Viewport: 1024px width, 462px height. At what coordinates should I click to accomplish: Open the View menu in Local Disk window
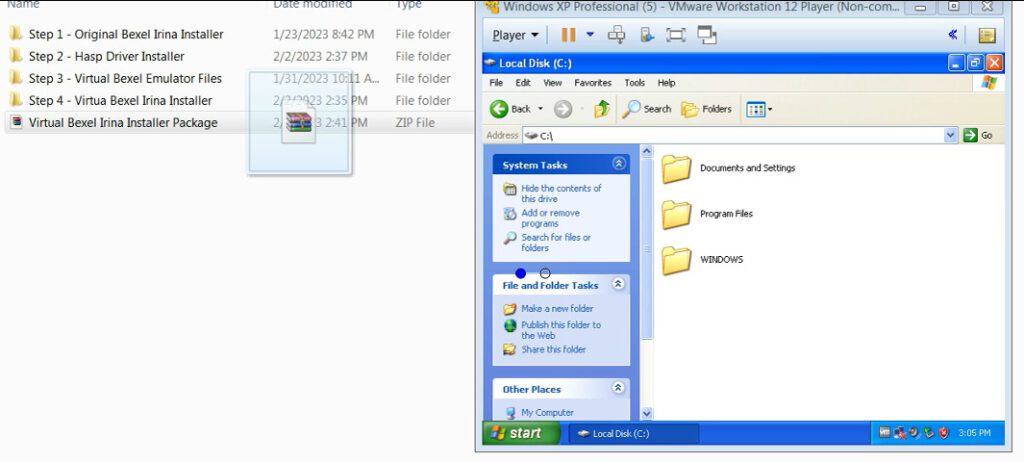tap(552, 83)
